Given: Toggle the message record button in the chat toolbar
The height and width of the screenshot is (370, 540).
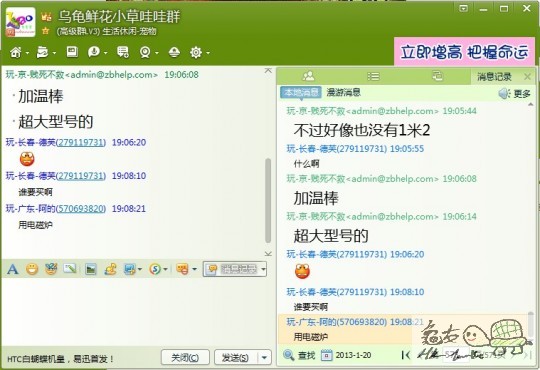Looking at the screenshot, I should 231,269.
